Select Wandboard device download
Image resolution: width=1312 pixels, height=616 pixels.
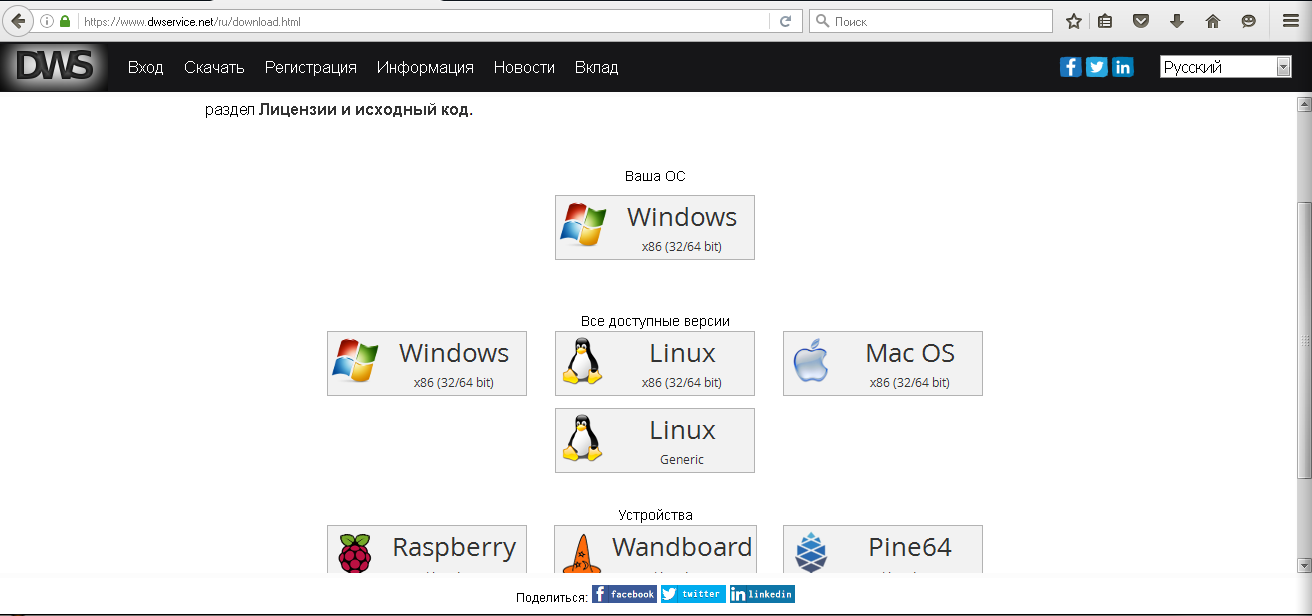(x=655, y=550)
